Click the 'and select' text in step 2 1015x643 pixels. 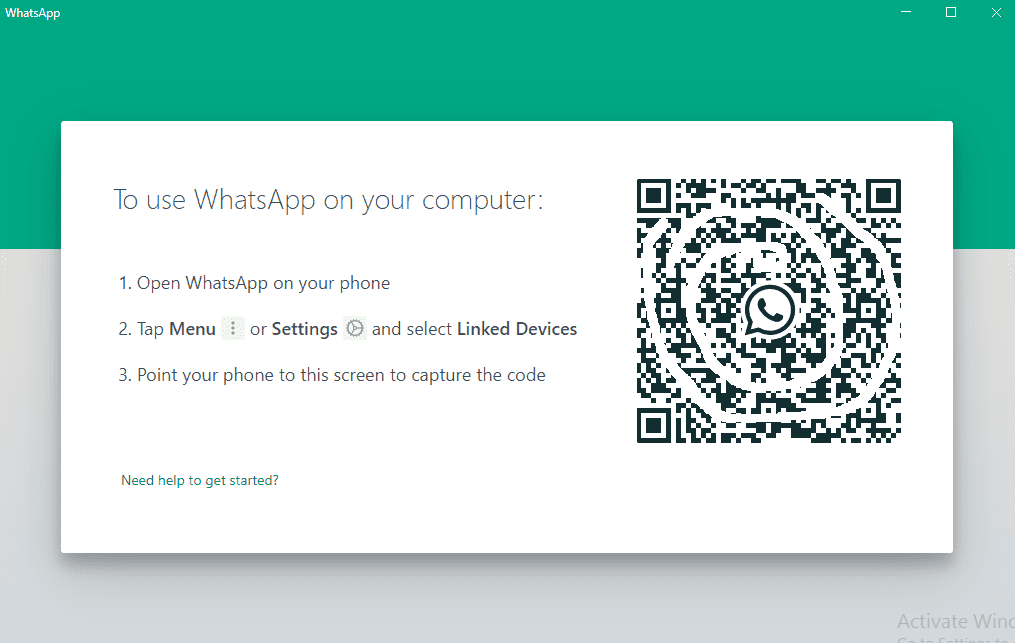(x=412, y=329)
